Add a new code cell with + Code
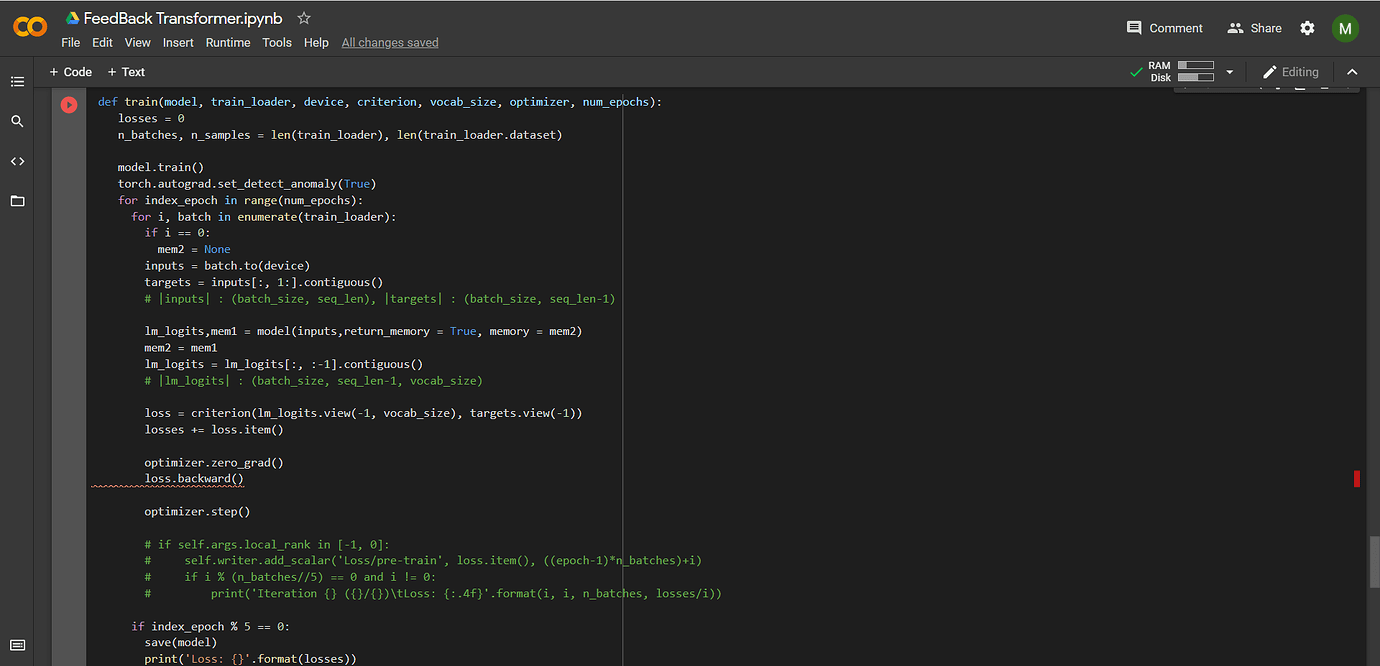This screenshot has width=1380, height=666. (x=70, y=72)
